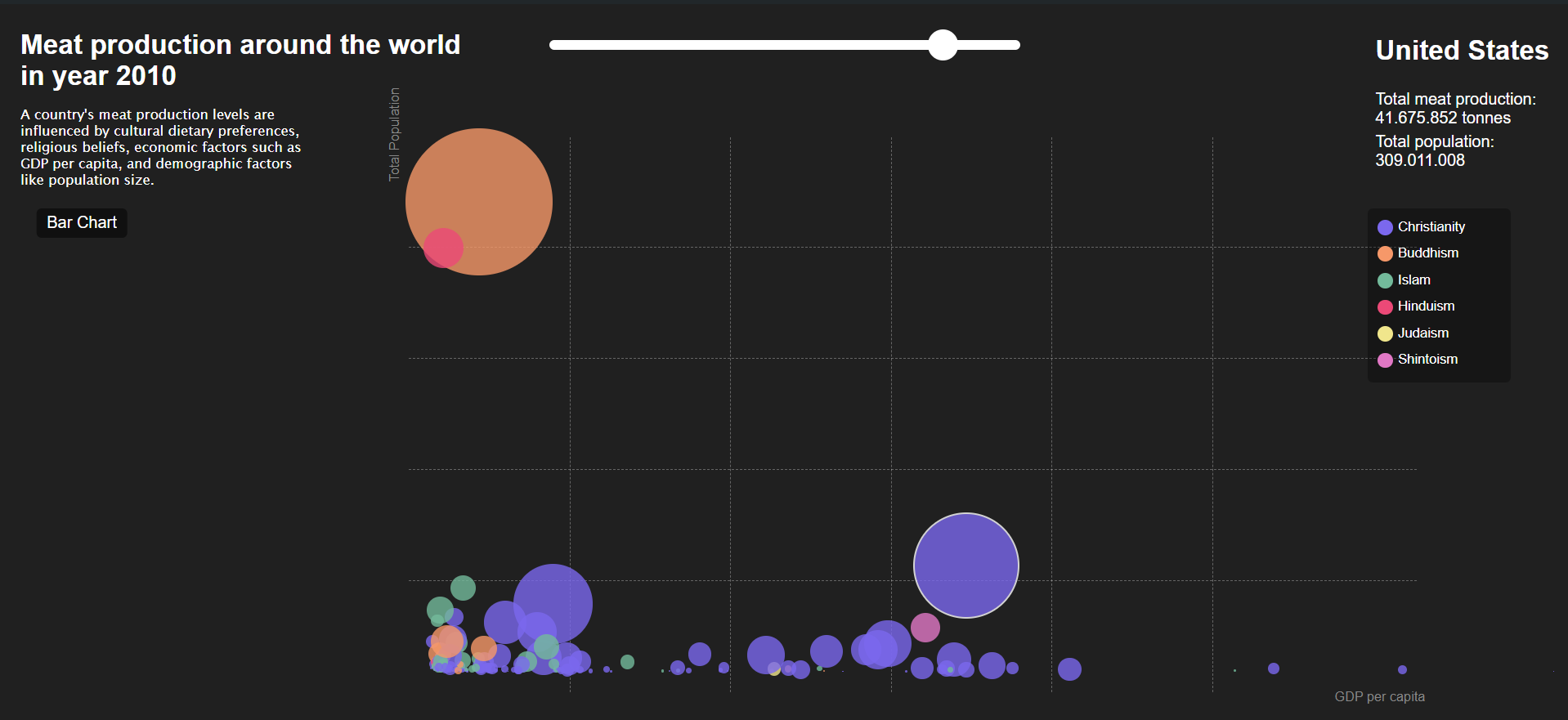Click the year slider handle

tap(943, 45)
